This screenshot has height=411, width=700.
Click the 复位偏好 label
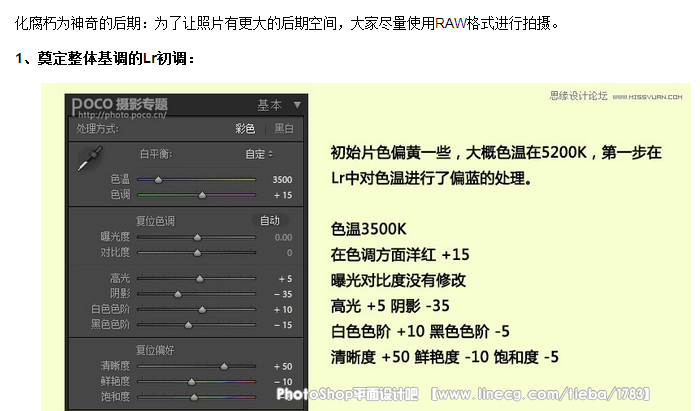[x=155, y=350]
